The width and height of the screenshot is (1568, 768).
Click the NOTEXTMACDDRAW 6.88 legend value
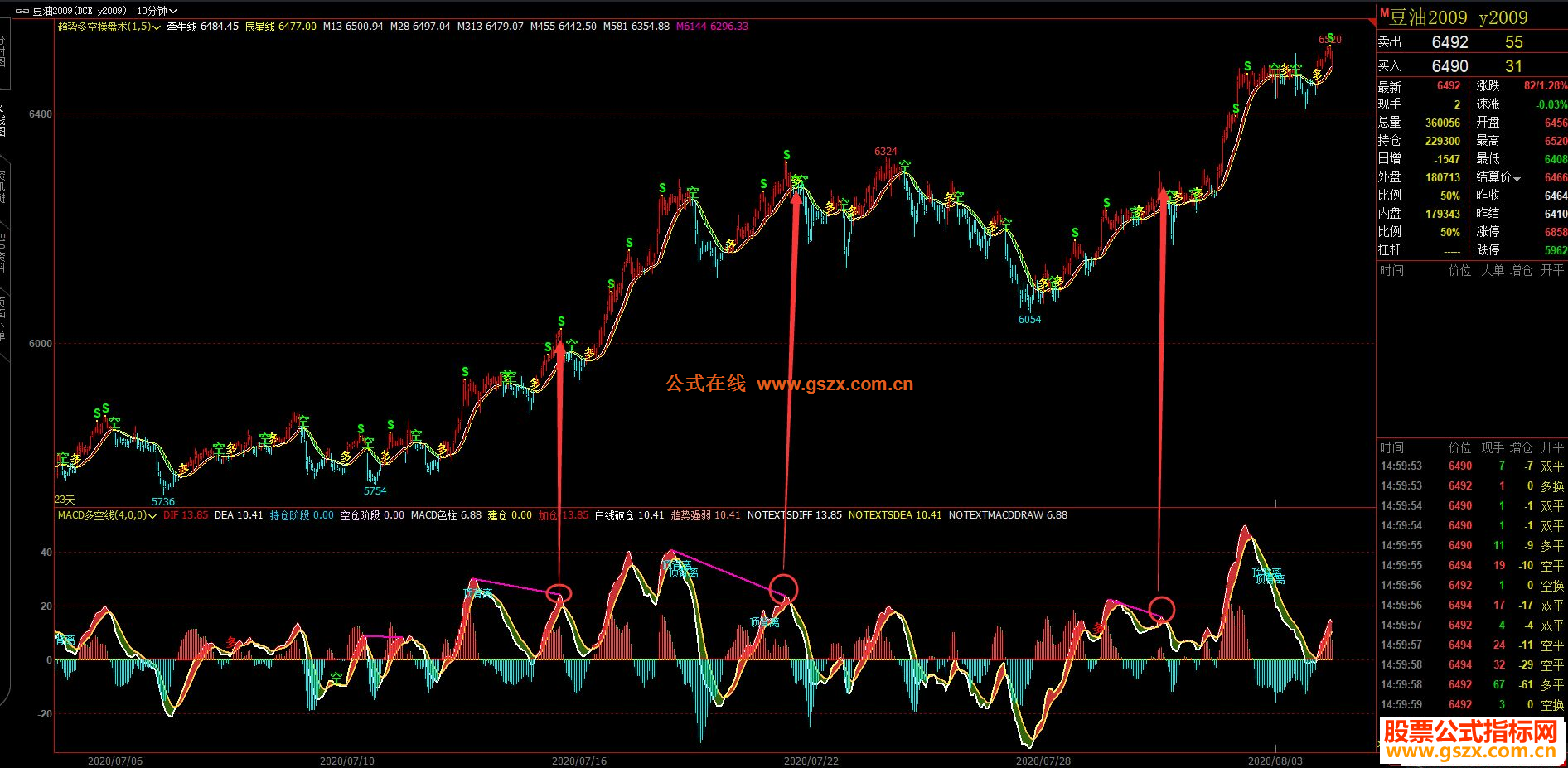click(x=1008, y=515)
